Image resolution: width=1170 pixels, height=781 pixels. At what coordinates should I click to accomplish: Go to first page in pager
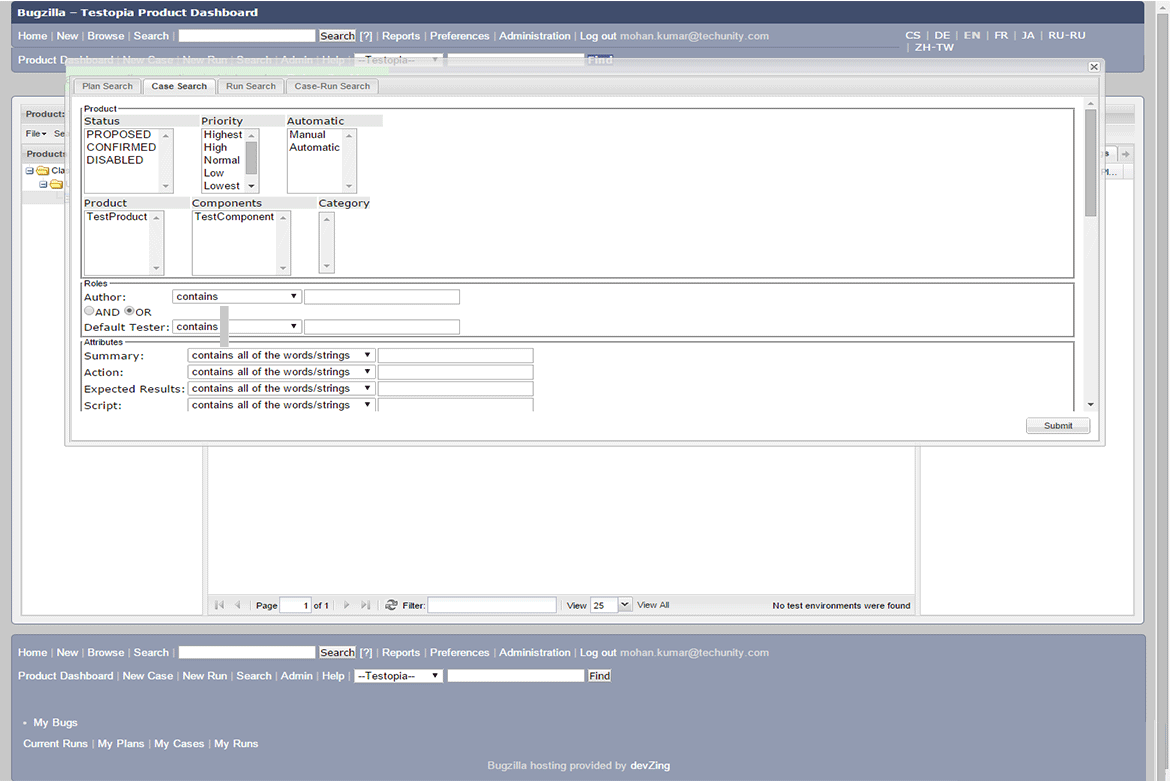pyautogui.click(x=219, y=605)
